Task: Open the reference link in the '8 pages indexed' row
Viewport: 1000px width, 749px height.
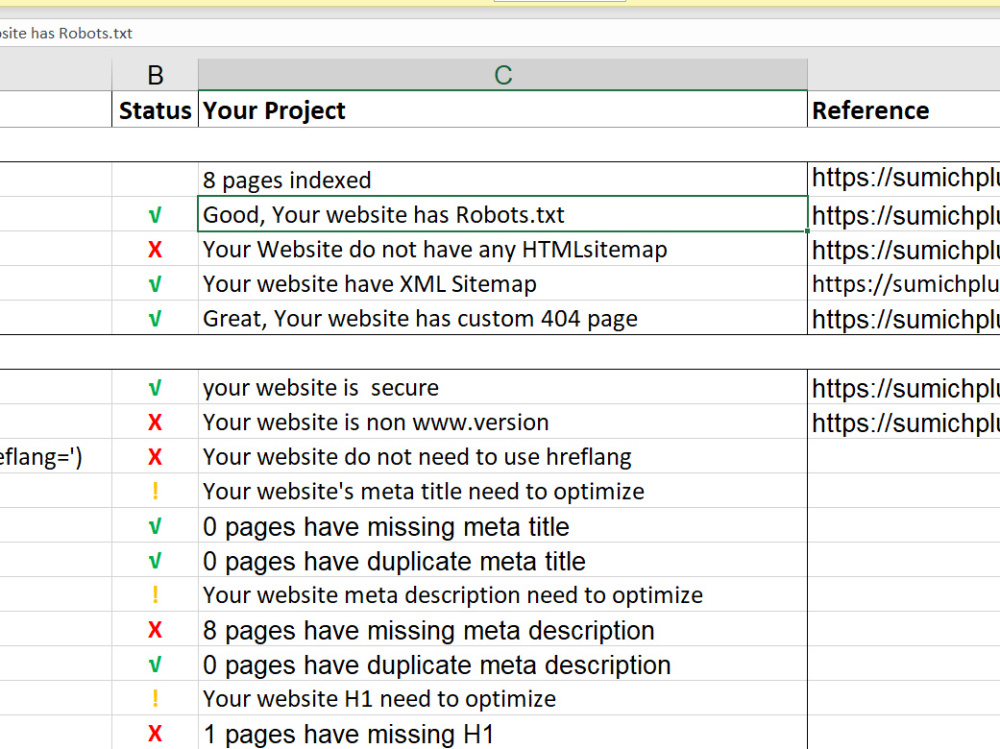Action: point(906,178)
